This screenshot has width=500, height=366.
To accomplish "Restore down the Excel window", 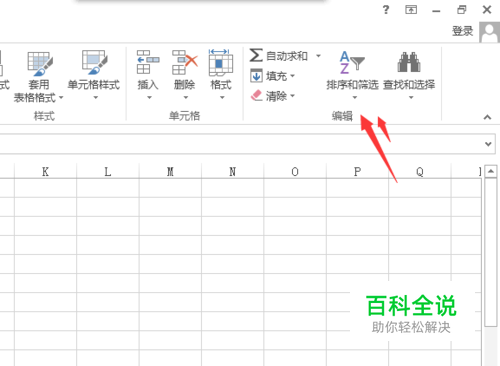I will (x=462, y=10).
